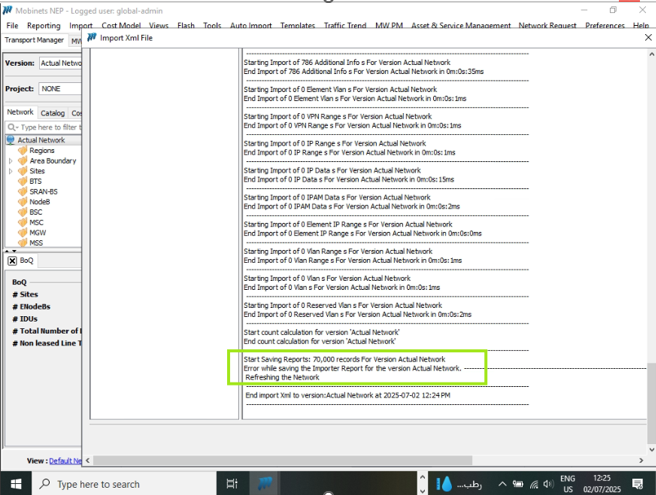The height and width of the screenshot is (495, 656).
Task: Click the network tree filter field
Action: (x=45, y=127)
